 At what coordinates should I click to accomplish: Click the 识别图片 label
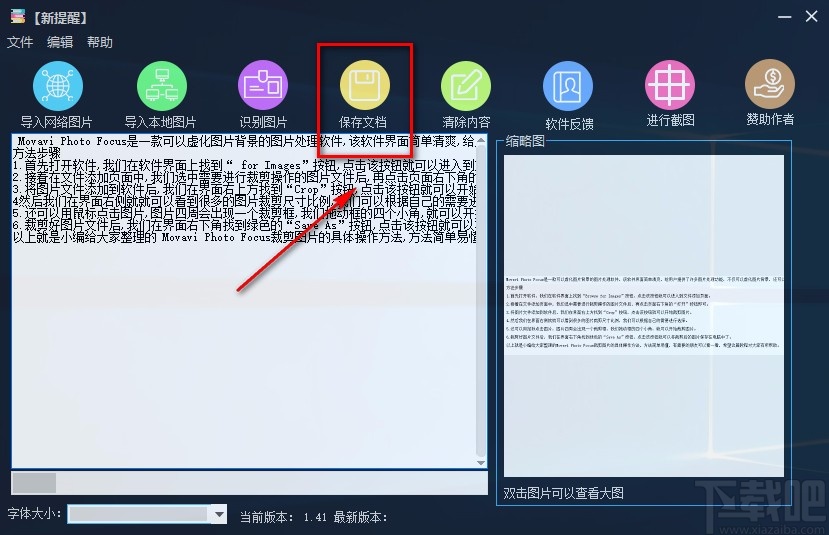click(x=263, y=122)
